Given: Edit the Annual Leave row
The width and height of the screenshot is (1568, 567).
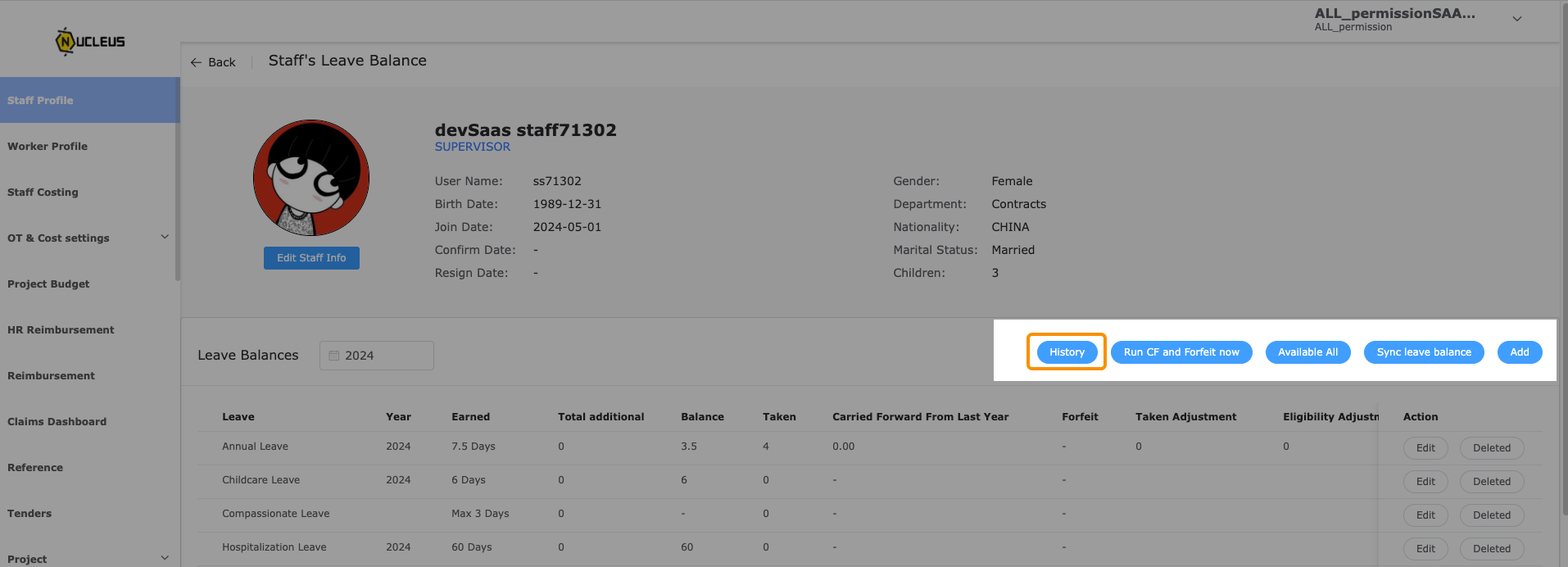Looking at the screenshot, I should [x=1425, y=448].
